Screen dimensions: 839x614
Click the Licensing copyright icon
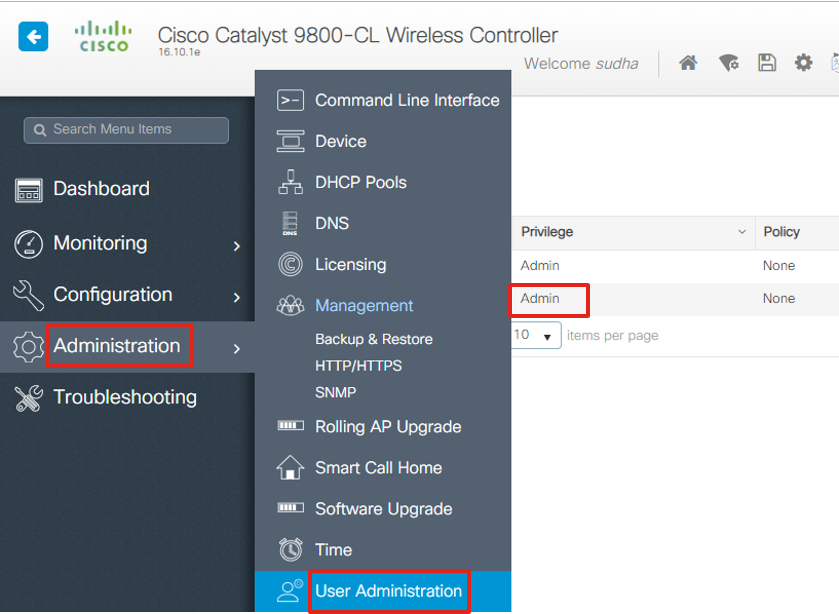[291, 264]
